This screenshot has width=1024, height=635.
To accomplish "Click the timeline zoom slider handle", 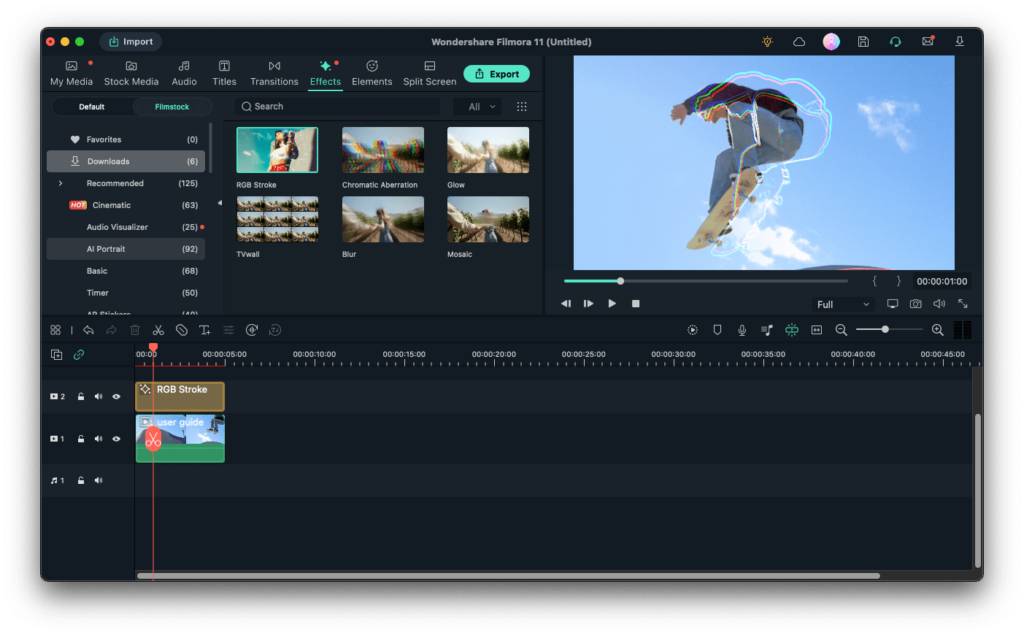I will [885, 330].
